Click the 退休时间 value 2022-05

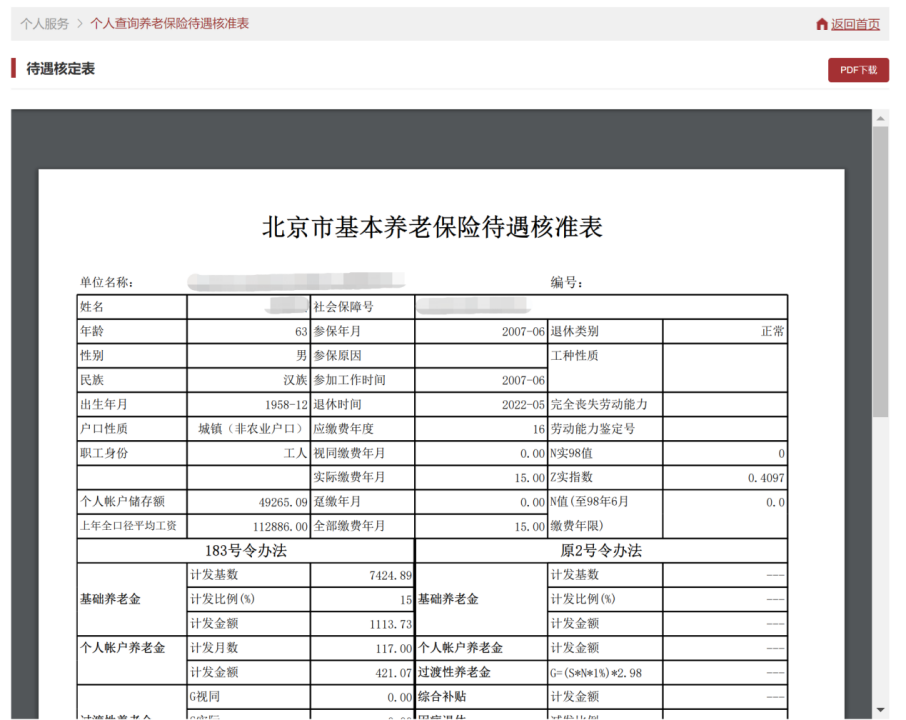pyautogui.click(x=524, y=405)
